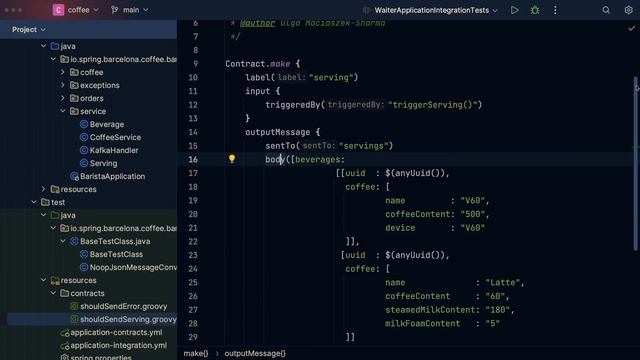Open the CoffeeService class file
The width and height of the screenshot is (640, 360).
115,137
